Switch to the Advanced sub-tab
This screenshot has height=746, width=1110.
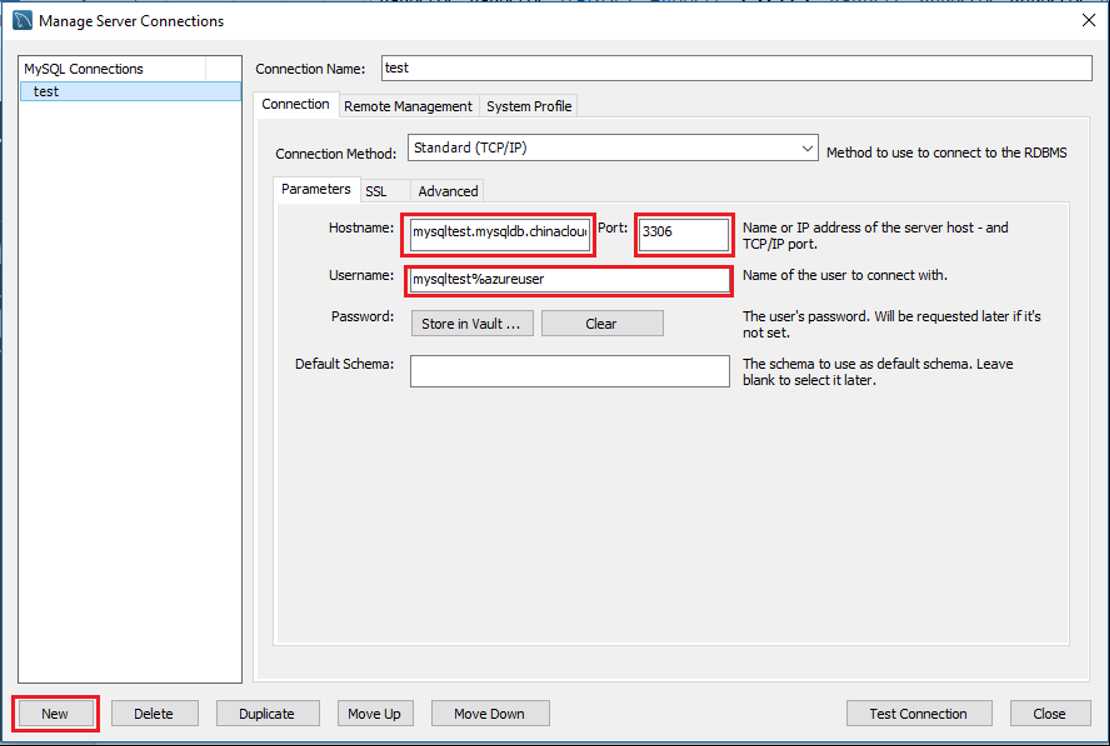tap(448, 191)
